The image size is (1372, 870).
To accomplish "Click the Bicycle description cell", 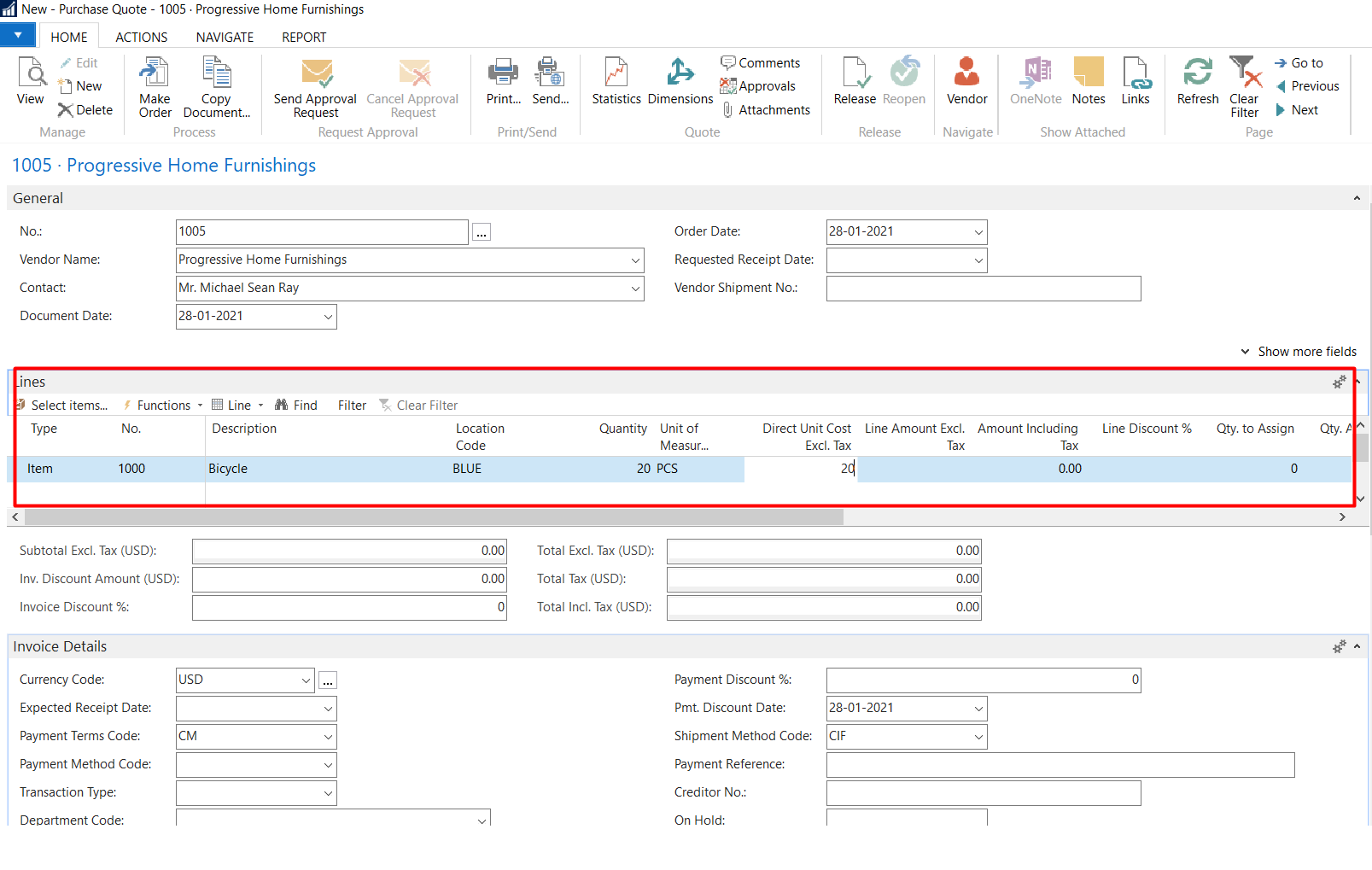I will (x=328, y=470).
